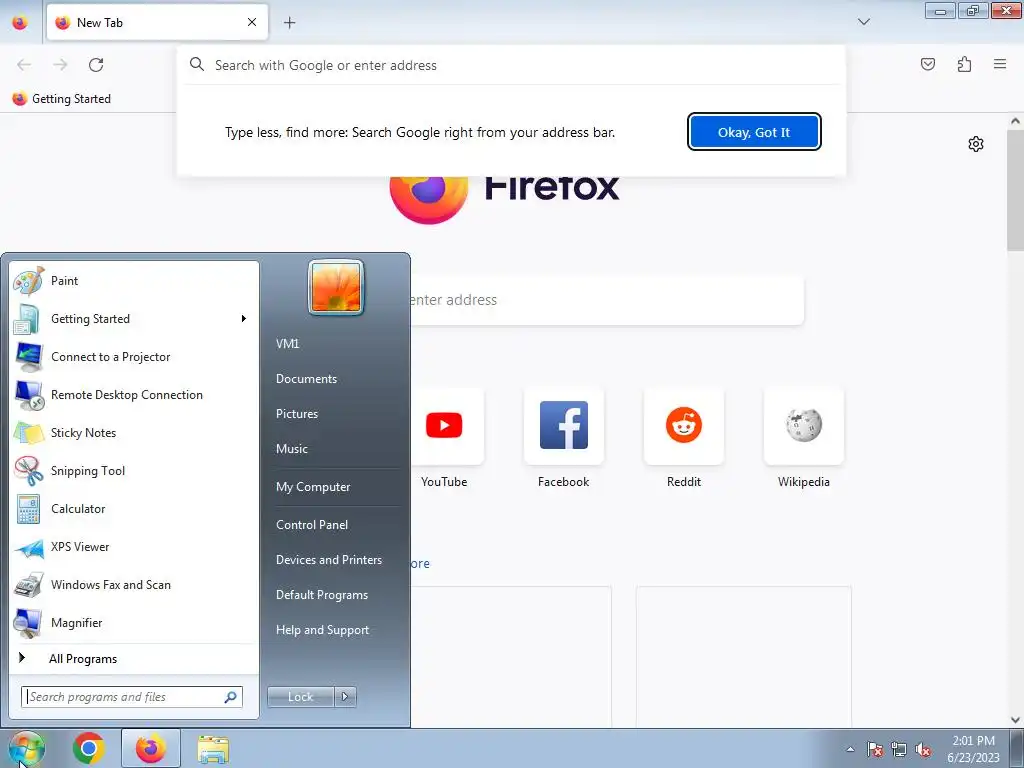Open Default Programs
1024x768 pixels.
[x=321, y=595]
